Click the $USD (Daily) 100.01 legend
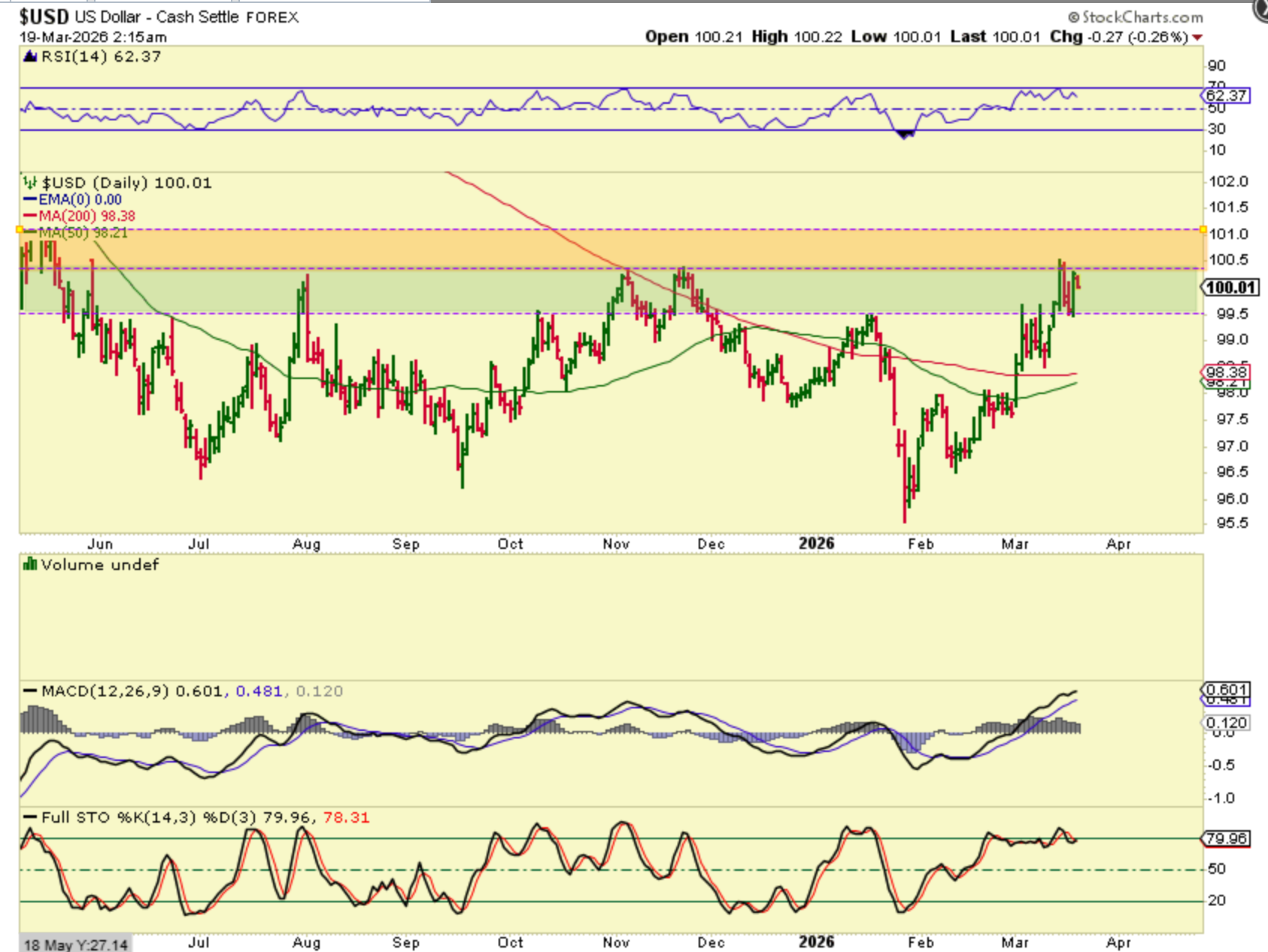This screenshot has height=952, width=1268. pos(127,183)
